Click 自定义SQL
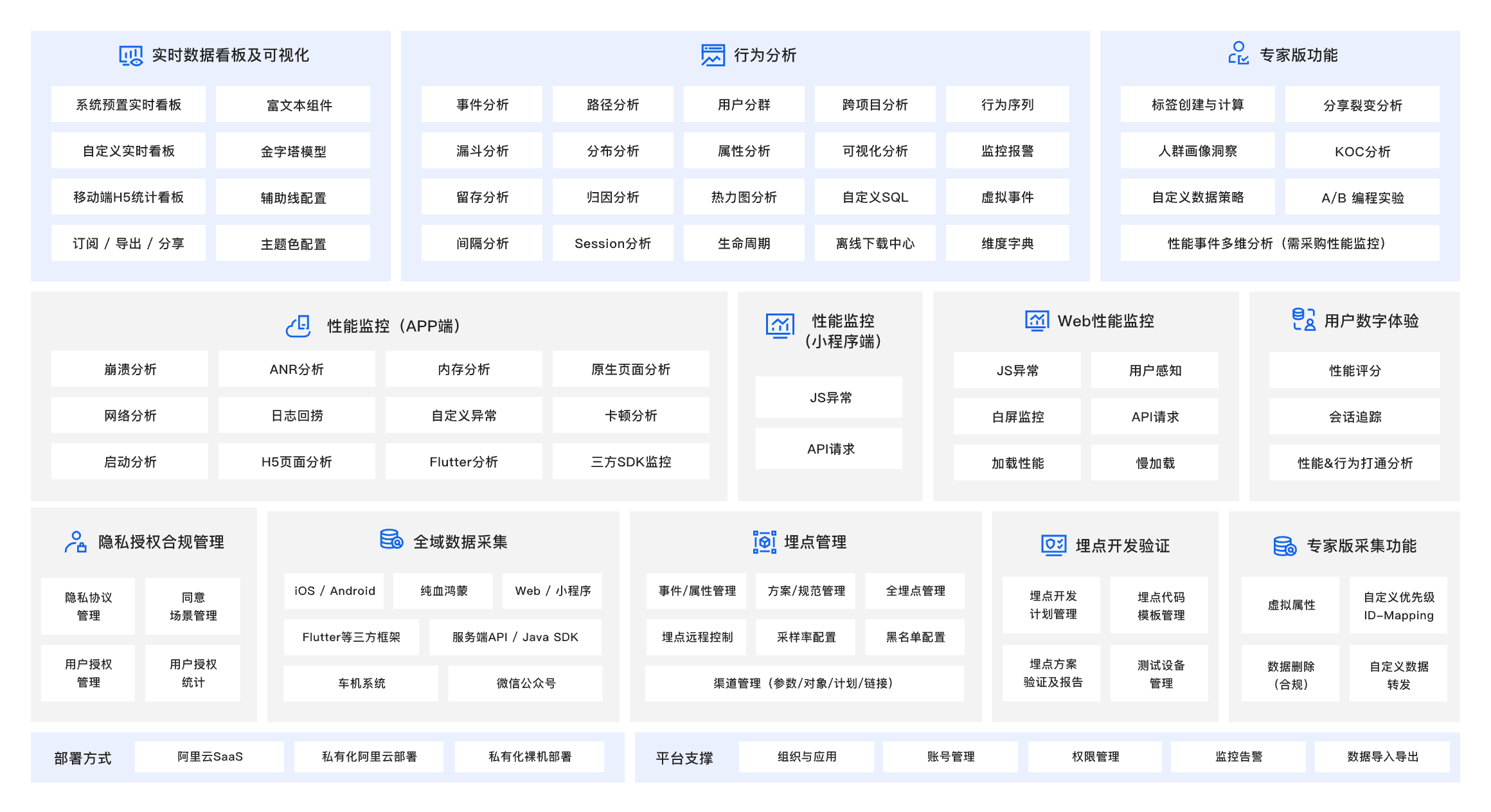The width and height of the screenshot is (1491, 812). pyautogui.click(x=875, y=197)
